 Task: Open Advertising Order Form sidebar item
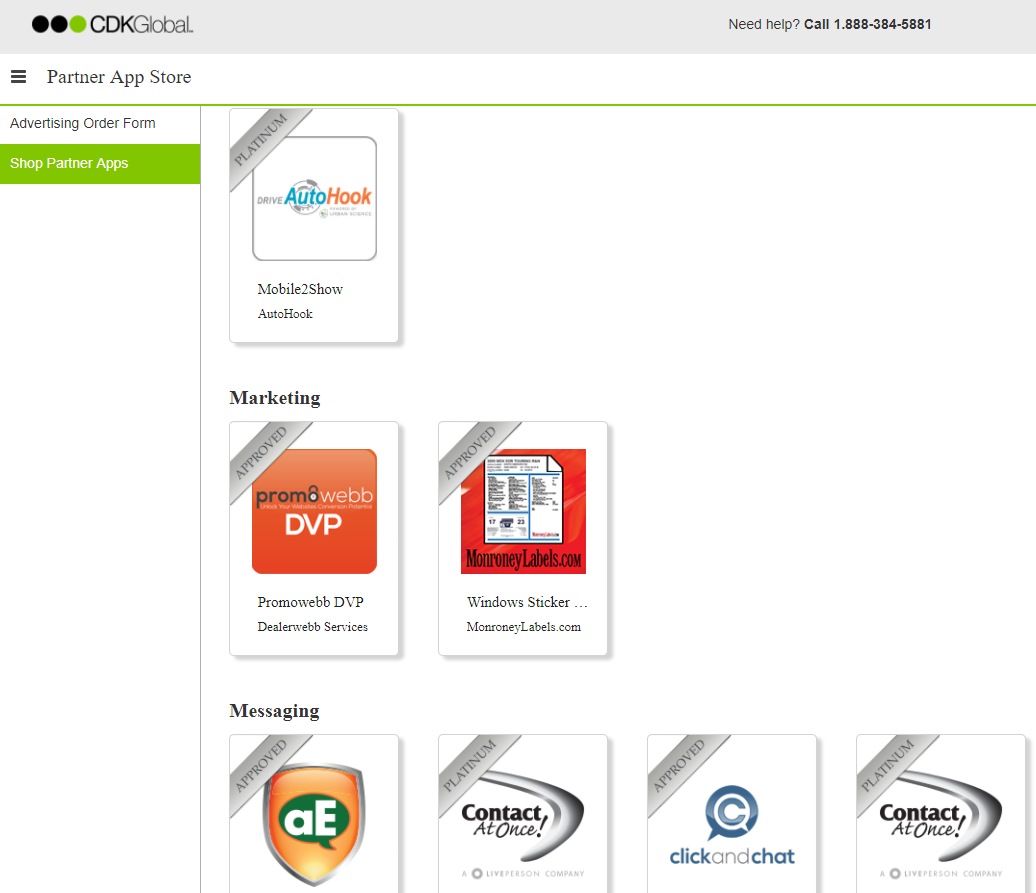click(83, 124)
